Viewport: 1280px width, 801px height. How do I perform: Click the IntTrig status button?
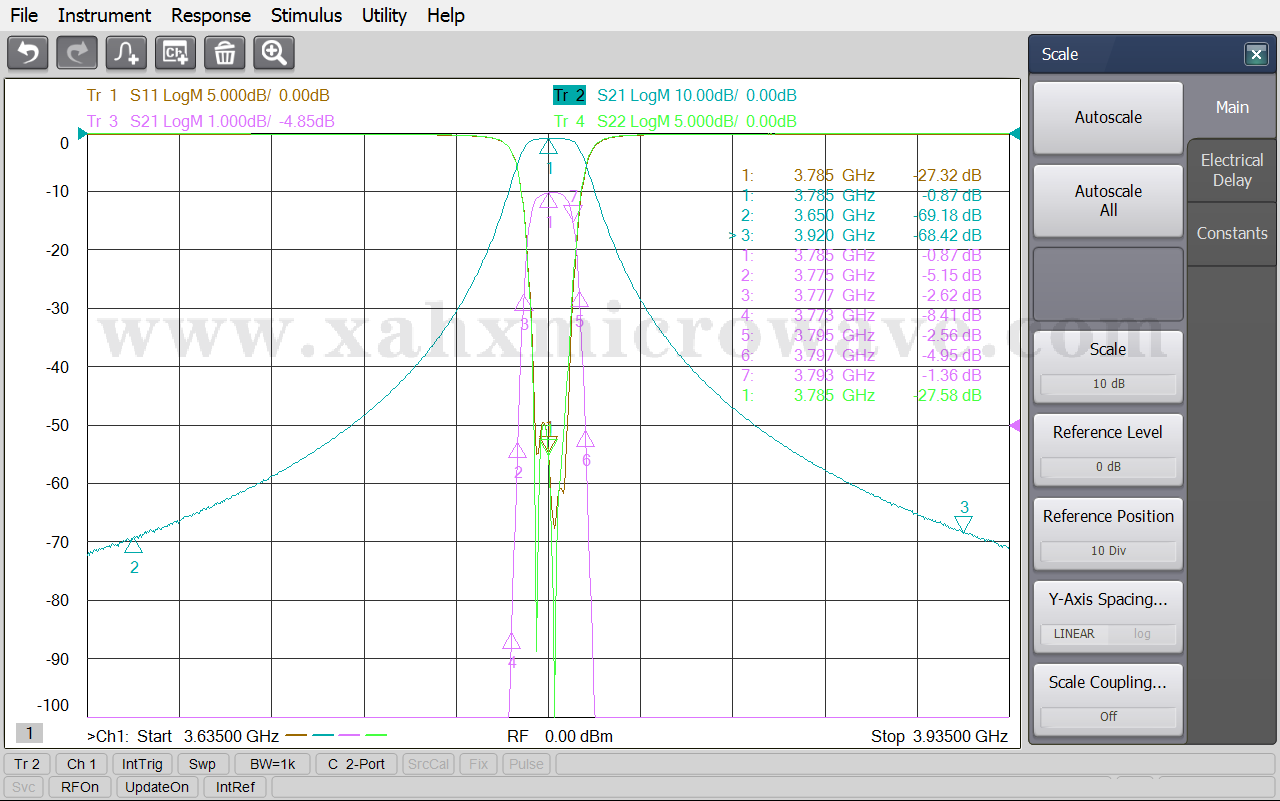(143, 764)
